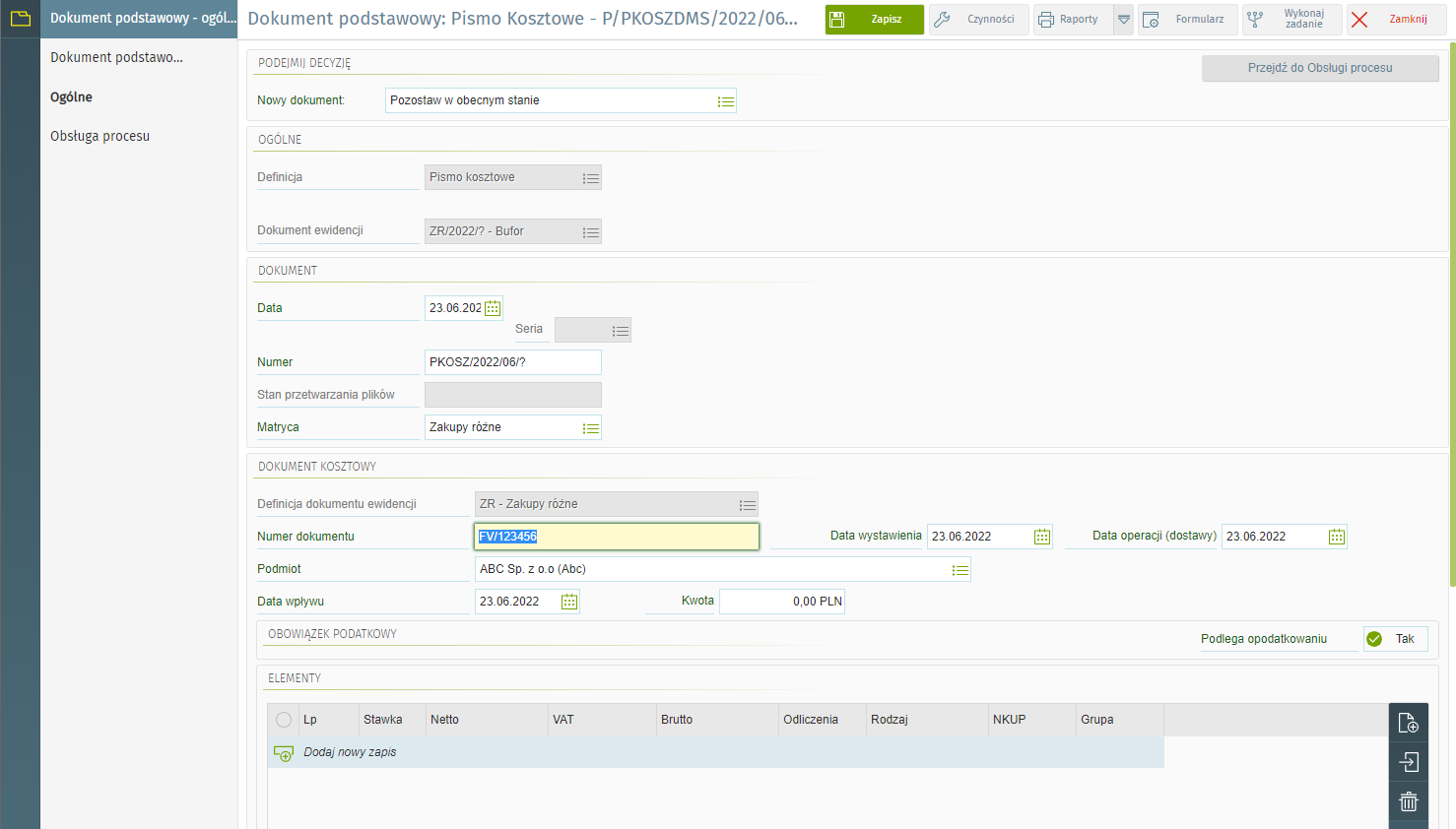Click the new document icon beside the elements table

point(1408,724)
